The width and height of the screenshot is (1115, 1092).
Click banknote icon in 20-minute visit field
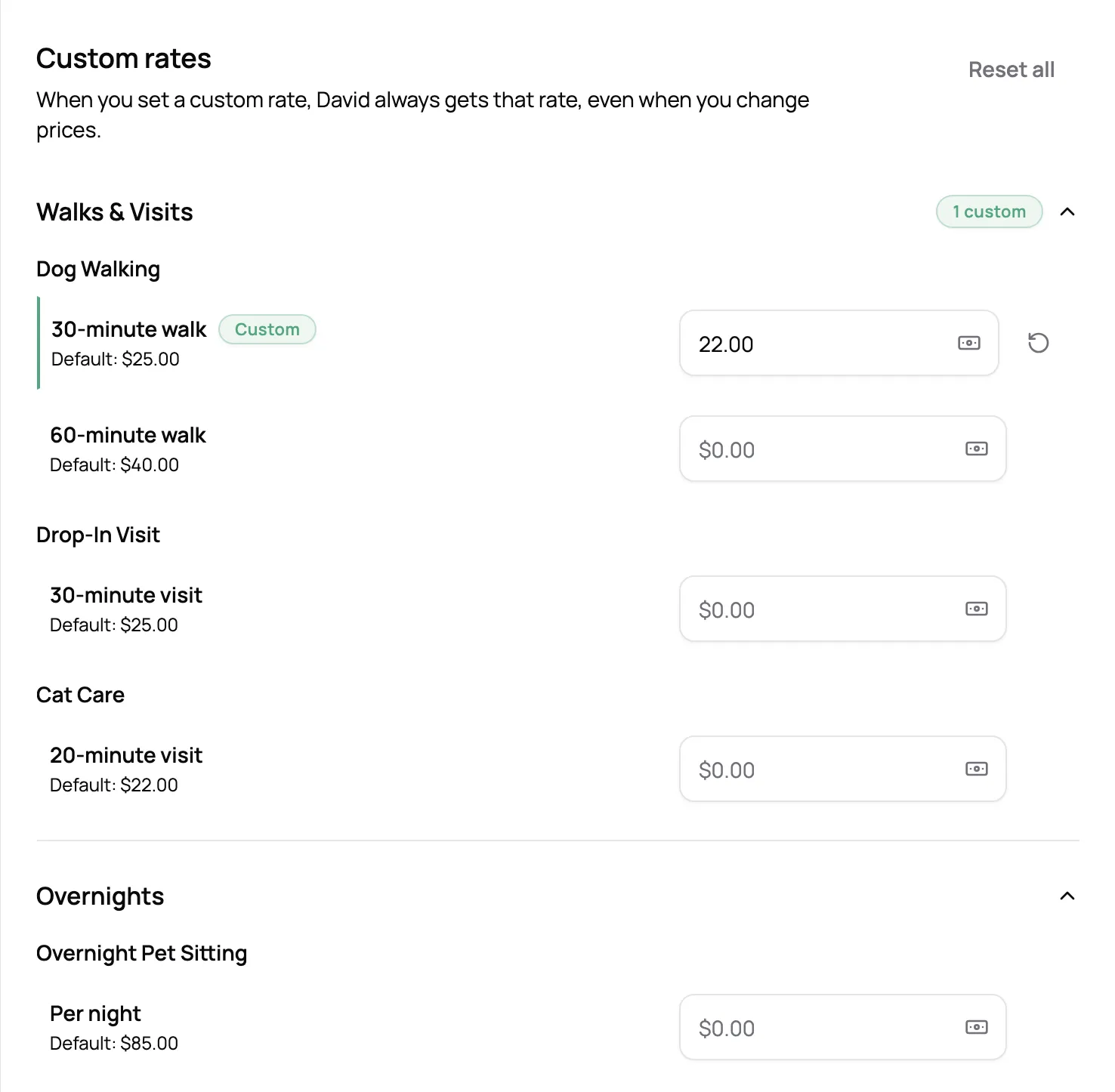[x=977, y=769]
